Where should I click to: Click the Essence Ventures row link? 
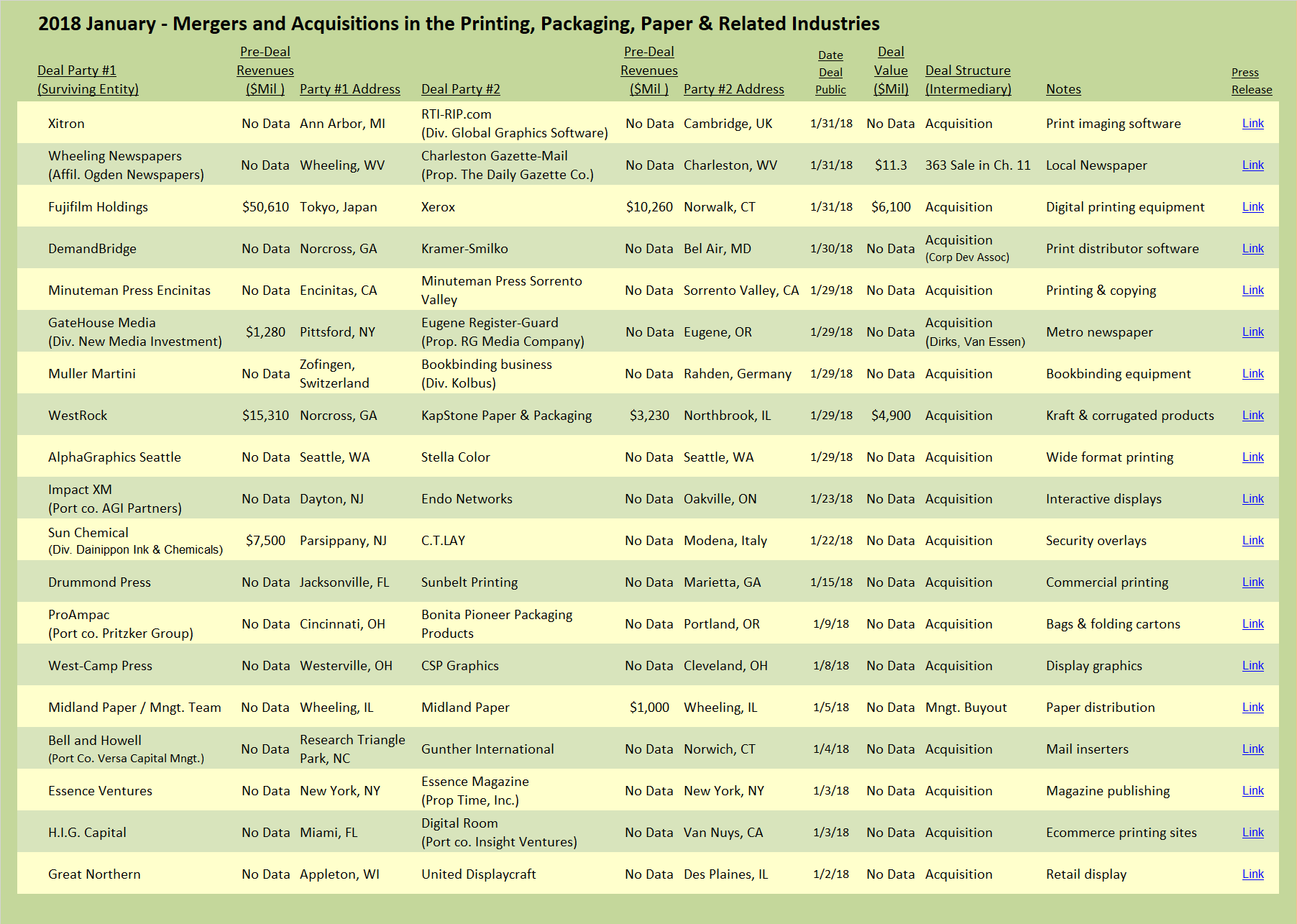click(1252, 791)
